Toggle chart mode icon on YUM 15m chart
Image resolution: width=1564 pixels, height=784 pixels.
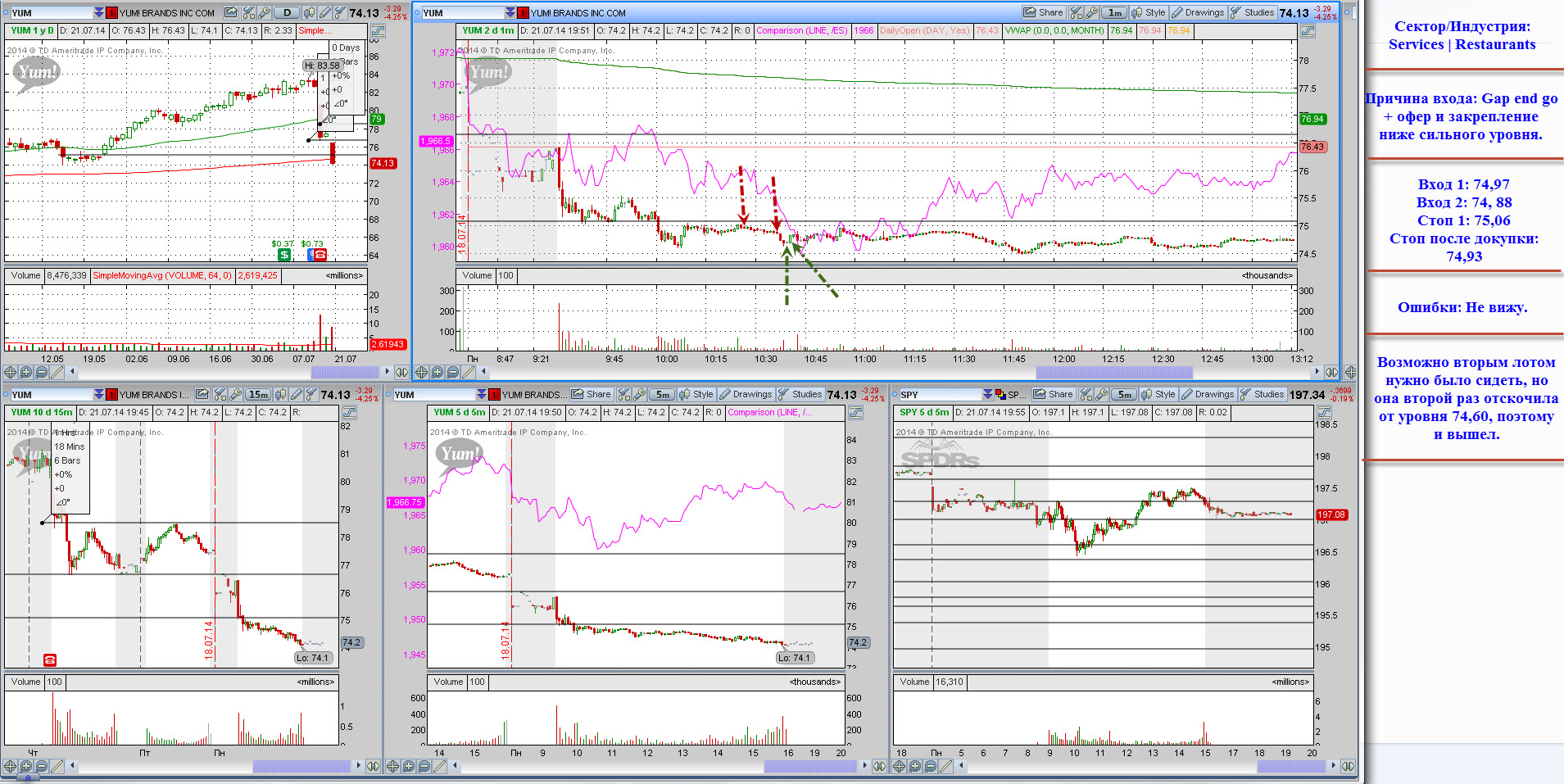point(349,413)
